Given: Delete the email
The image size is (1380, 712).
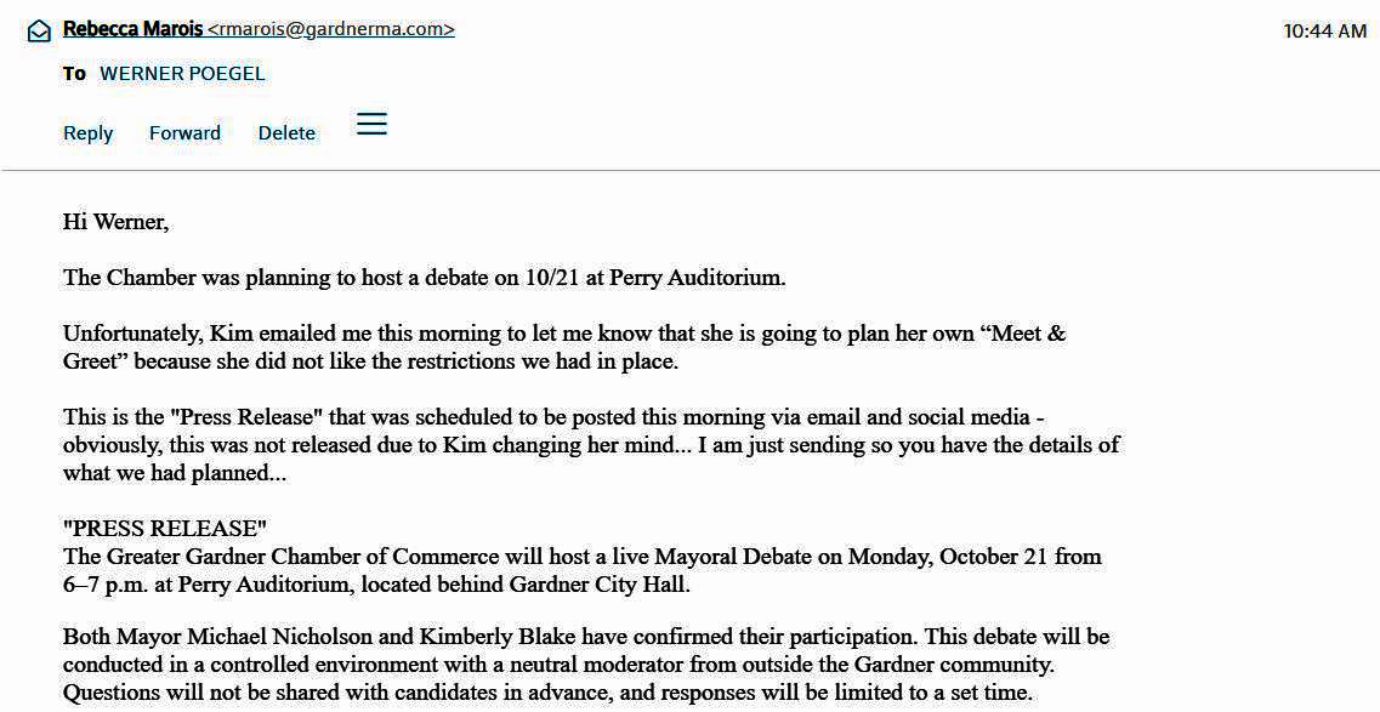Looking at the screenshot, I should point(286,133).
